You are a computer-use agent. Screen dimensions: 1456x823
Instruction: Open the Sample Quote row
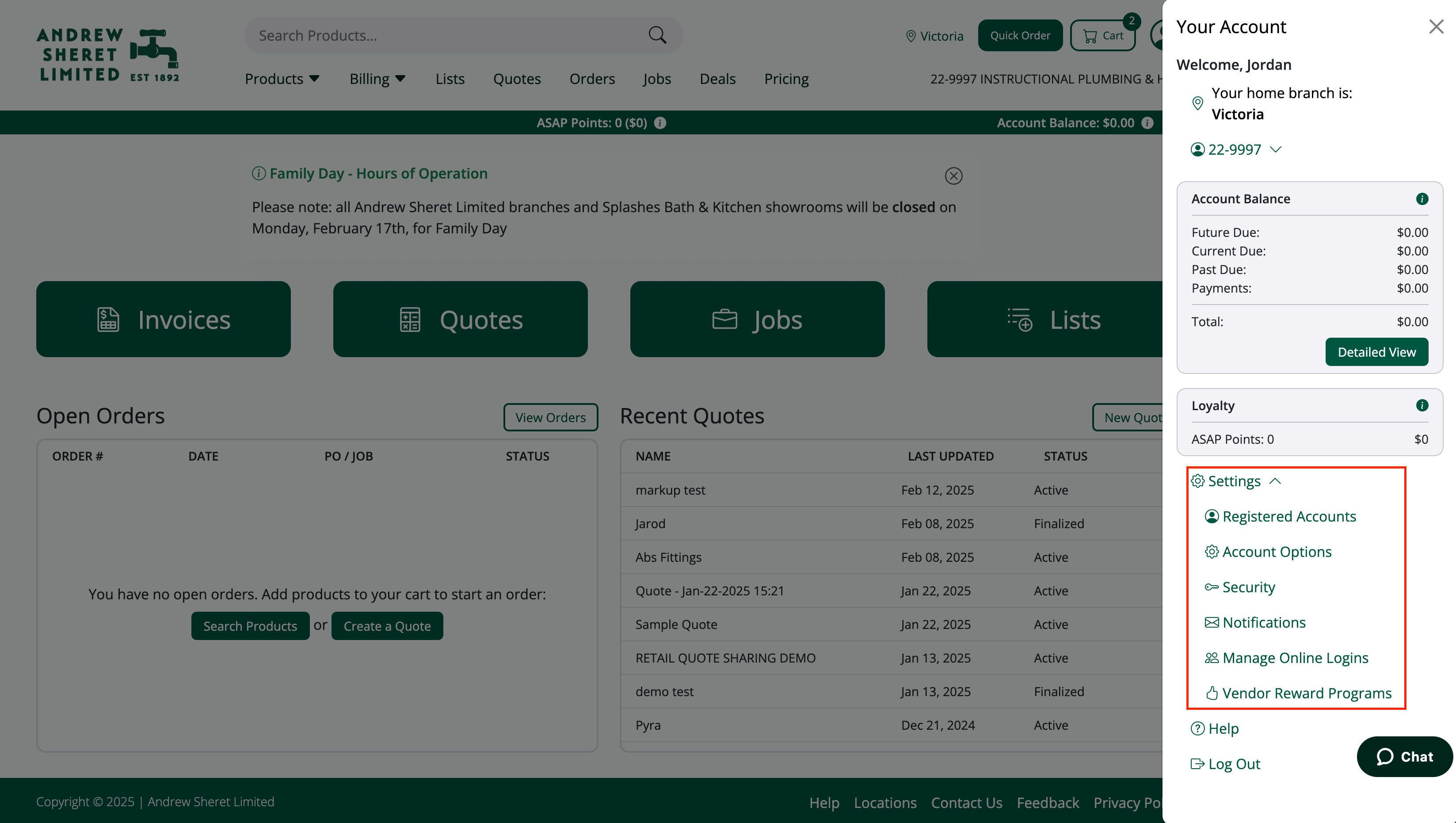[892, 625]
